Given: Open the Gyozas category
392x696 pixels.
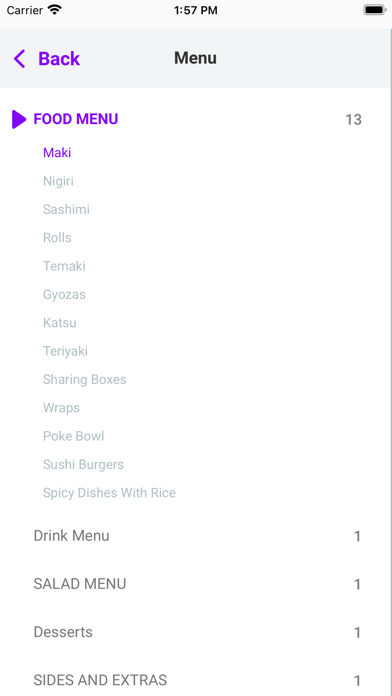Looking at the screenshot, I should (x=64, y=294).
